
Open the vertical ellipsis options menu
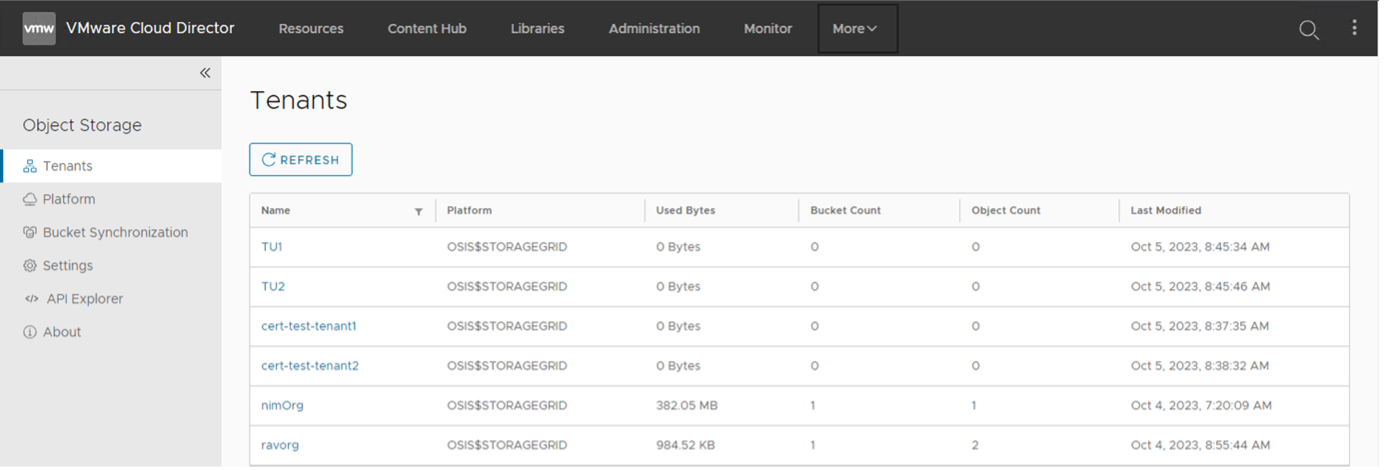click(1355, 28)
